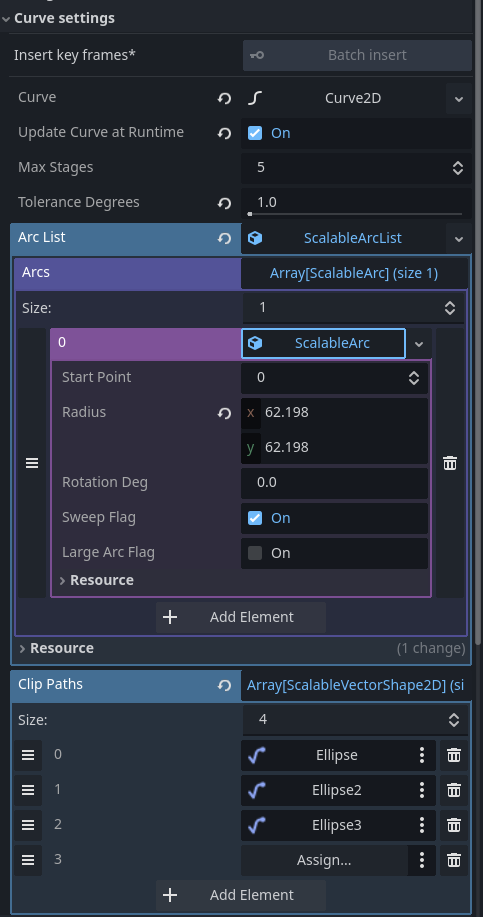Select the Ellipse3 clip path resource
Viewport: 483px width, 917px height.
(325, 826)
